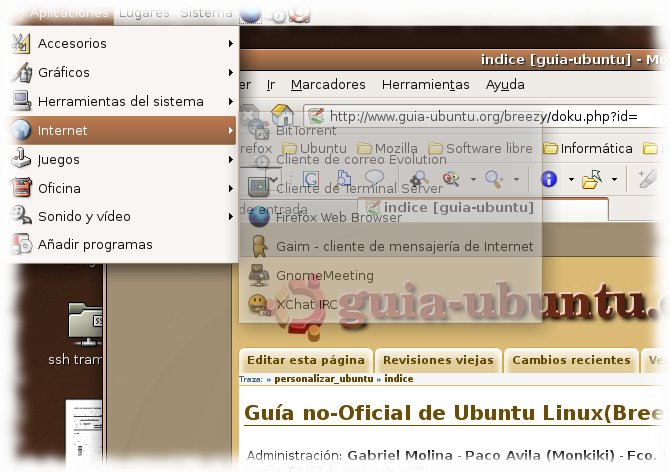Select Añadir programas in Applications menu
The width and height of the screenshot is (670, 472).
coord(95,245)
